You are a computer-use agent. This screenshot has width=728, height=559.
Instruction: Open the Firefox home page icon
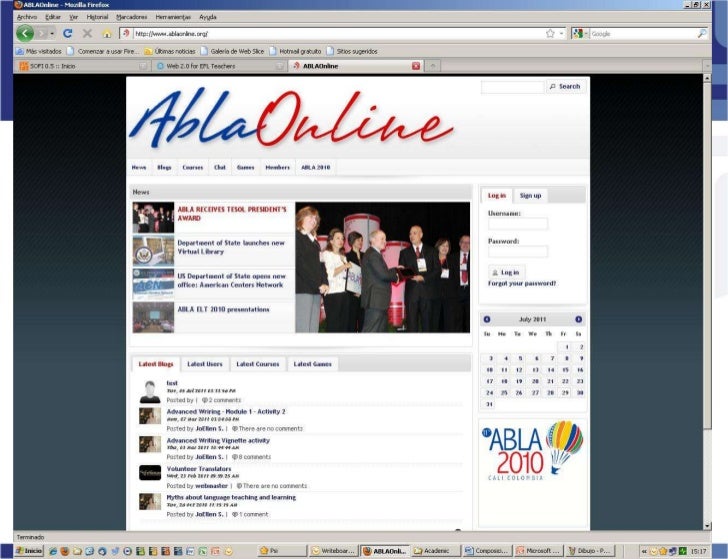(x=107, y=33)
